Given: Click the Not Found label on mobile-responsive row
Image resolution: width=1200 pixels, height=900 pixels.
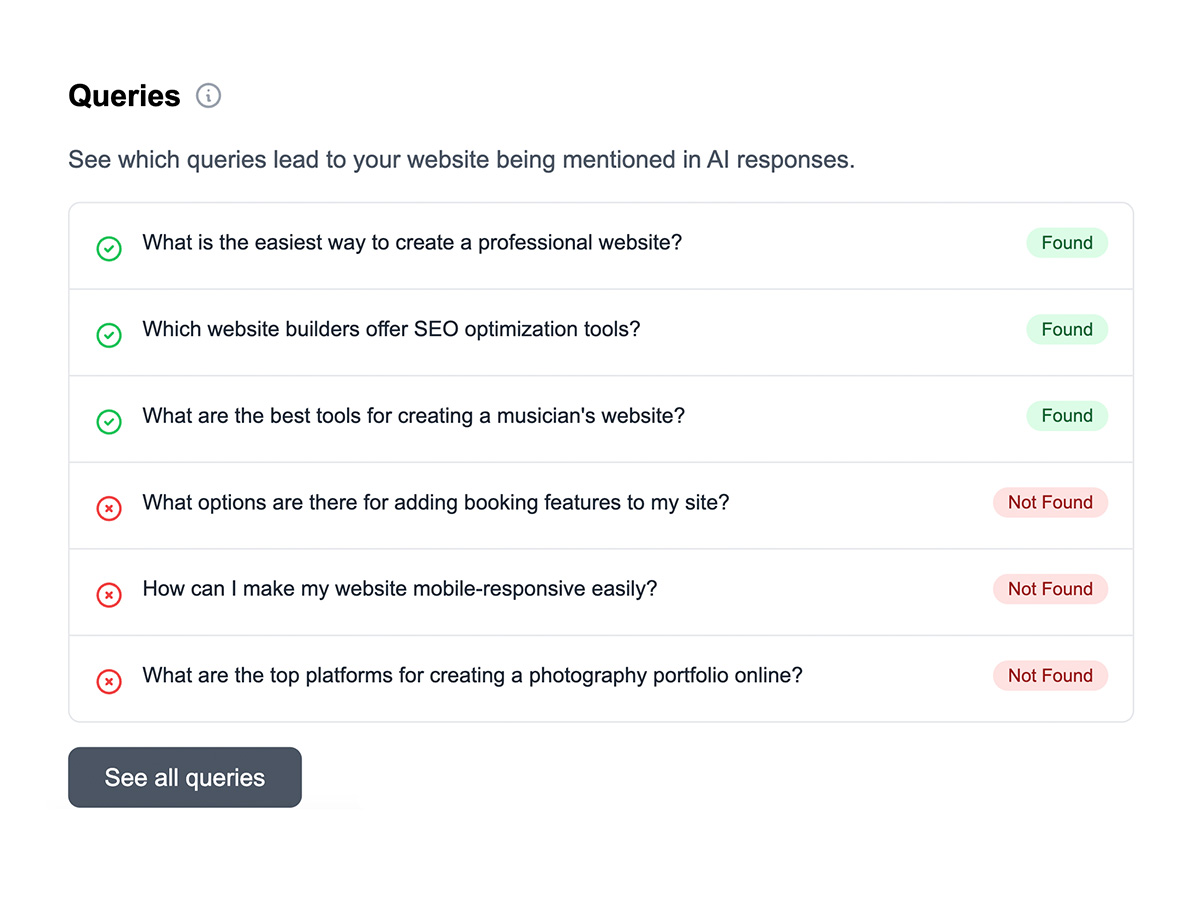Looking at the screenshot, I should coord(1050,589).
